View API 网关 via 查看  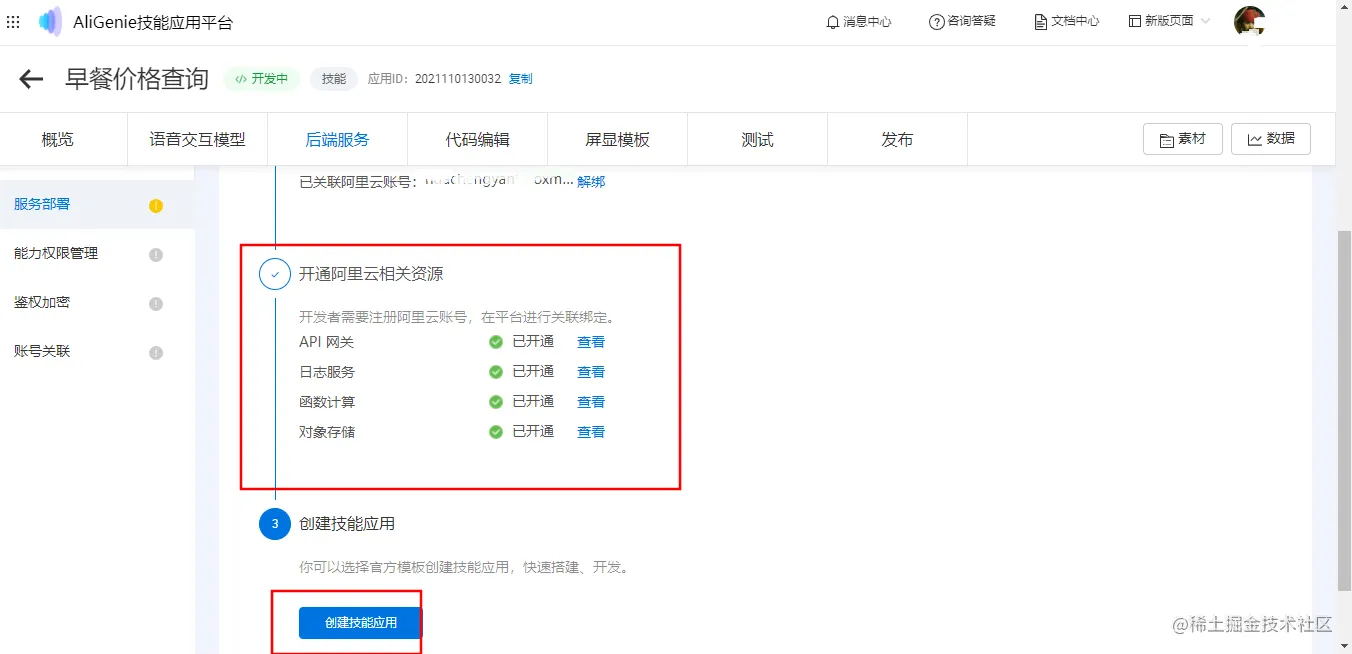(x=591, y=342)
